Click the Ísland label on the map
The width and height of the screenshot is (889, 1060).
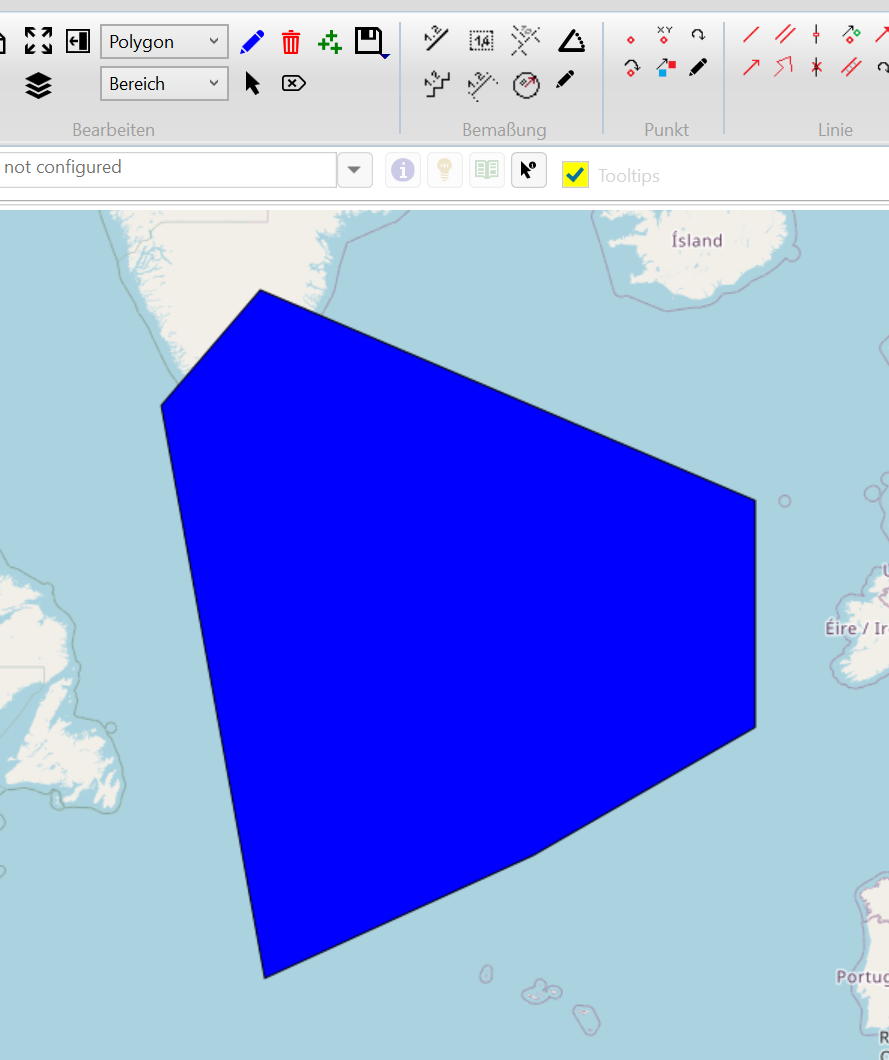click(697, 240)
